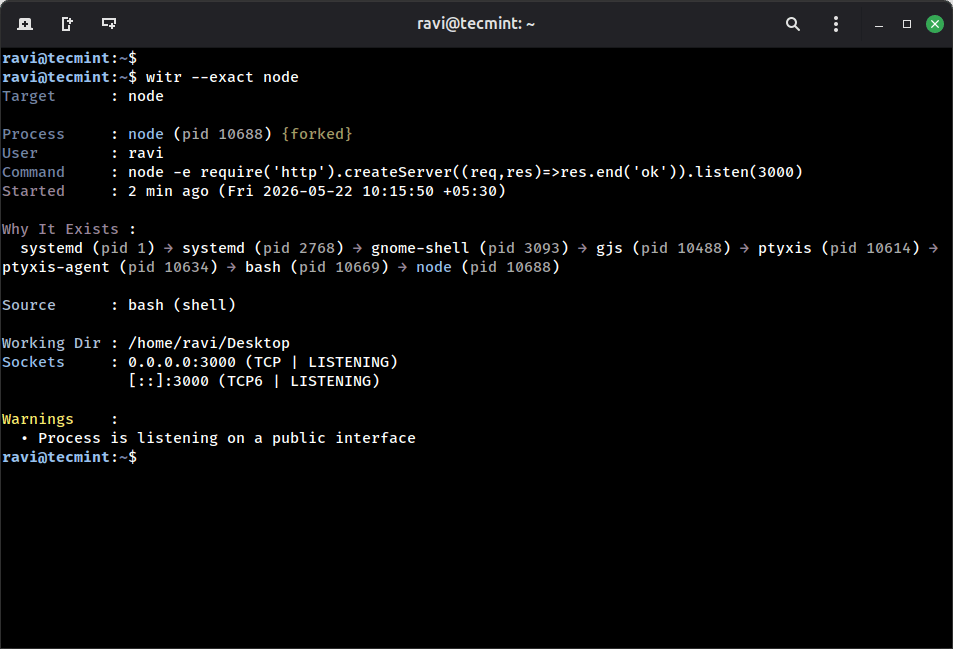Open the three-dot main menu
953x649 pixels.
[836, 24]
